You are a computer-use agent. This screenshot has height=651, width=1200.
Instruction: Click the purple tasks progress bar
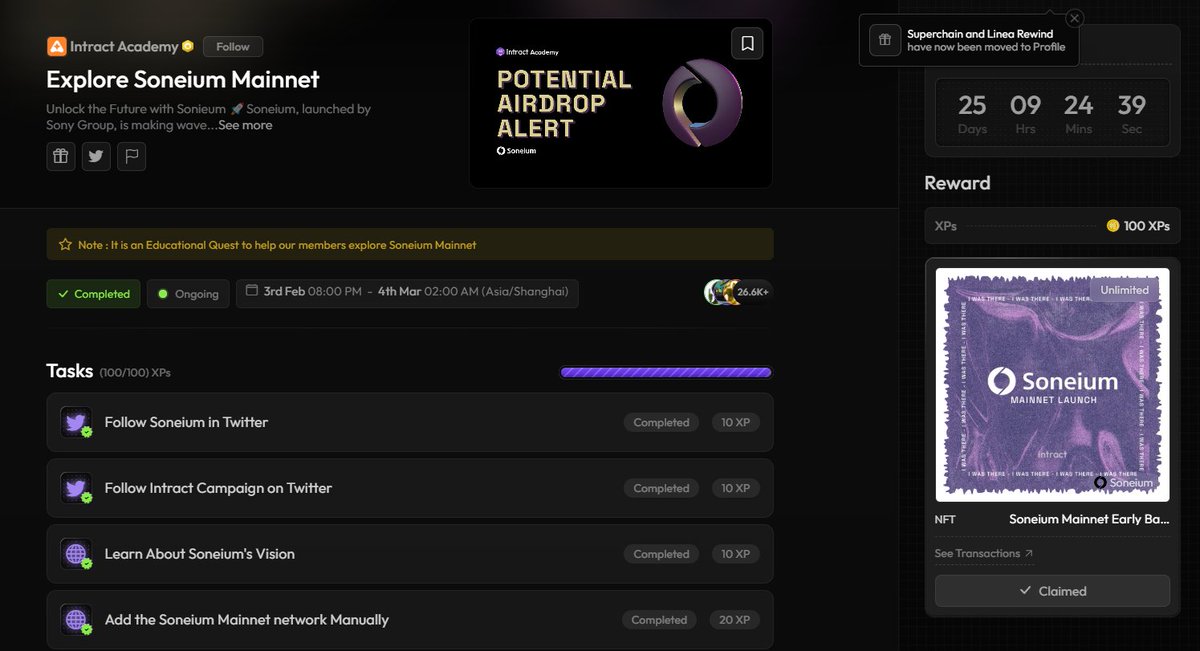666,372
